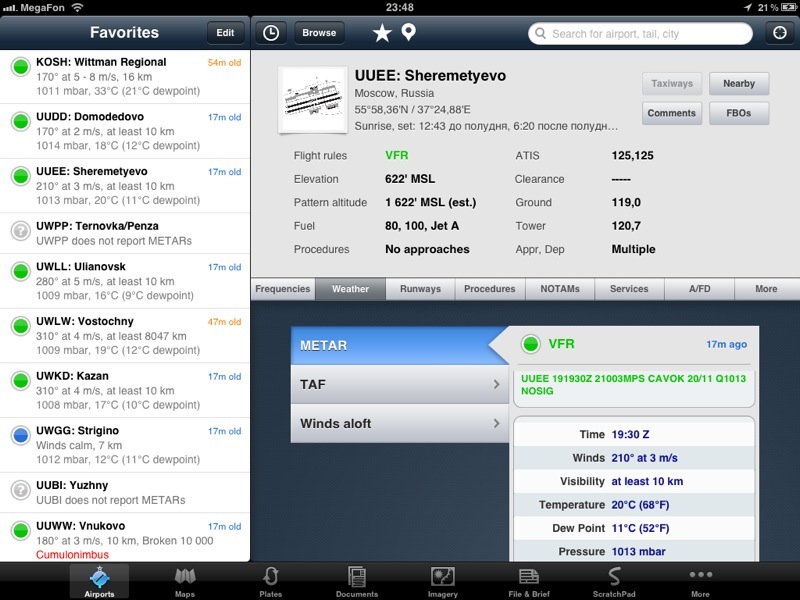Open the Documents section icon
This screenshot has width=800, height=600.
(357, 581)
